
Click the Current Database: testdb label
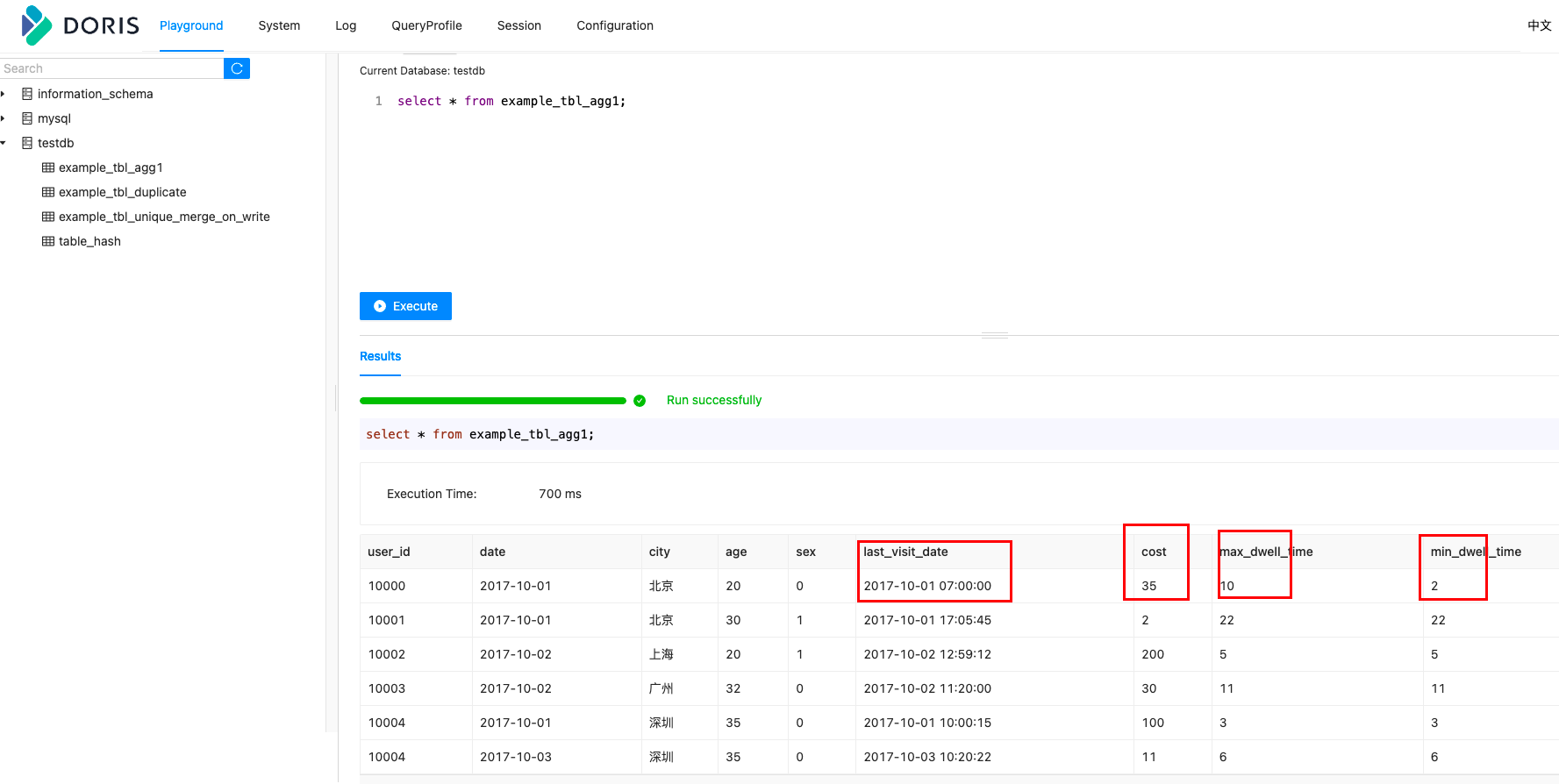click(422, 71)
